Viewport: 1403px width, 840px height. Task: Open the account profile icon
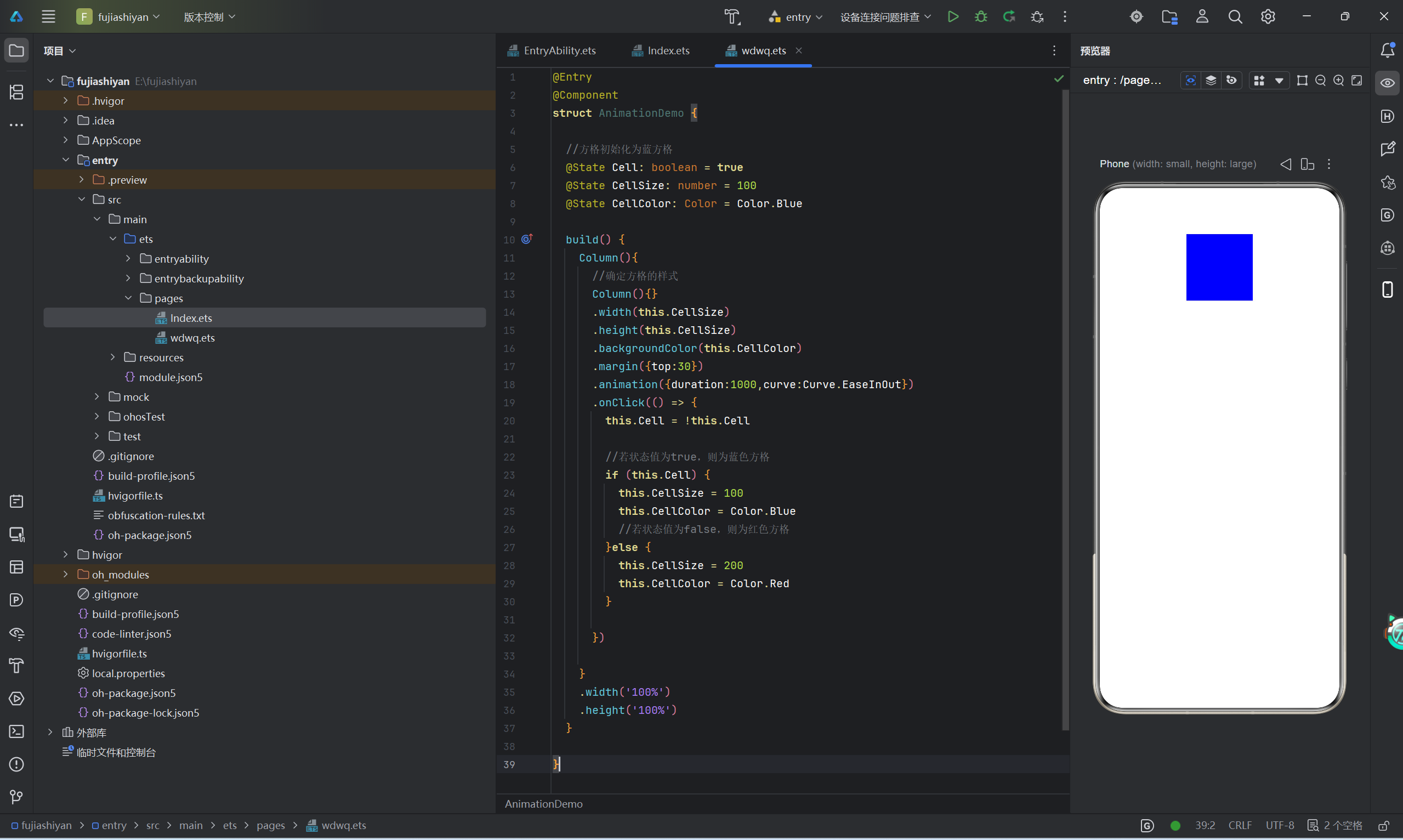tap(1202, 16)
